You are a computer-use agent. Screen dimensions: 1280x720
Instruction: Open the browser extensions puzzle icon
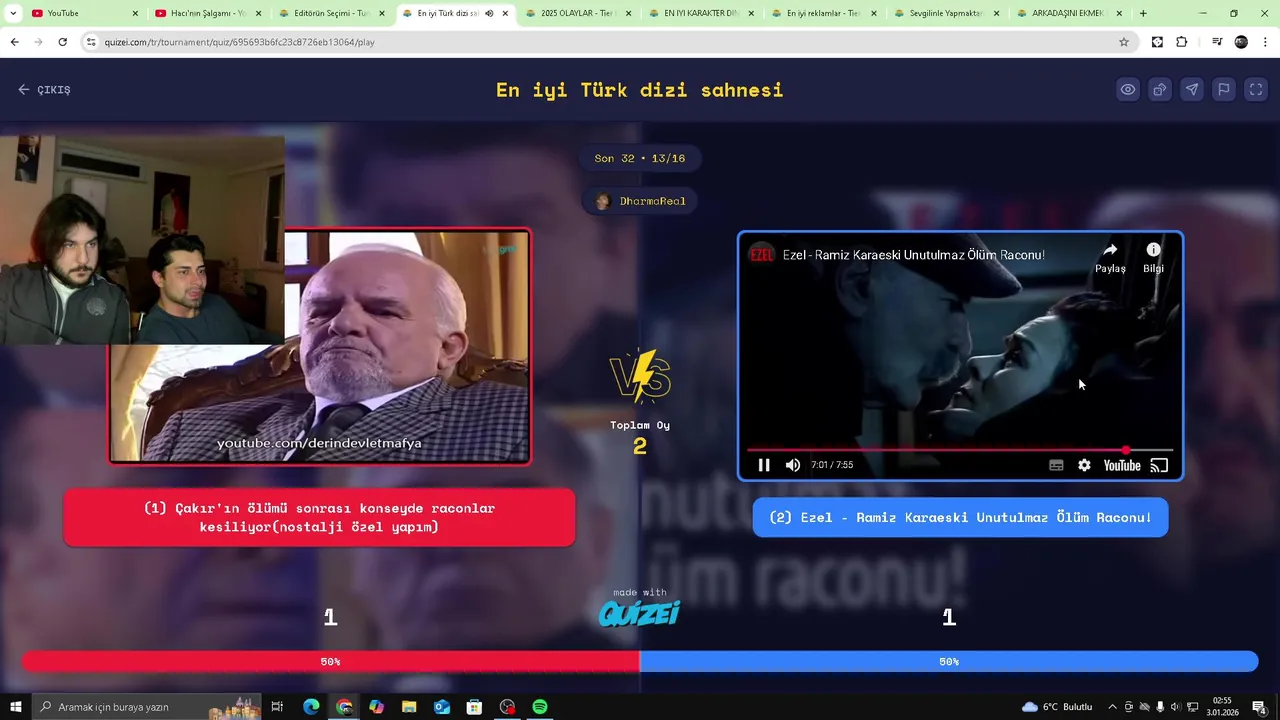[1181, 42]
